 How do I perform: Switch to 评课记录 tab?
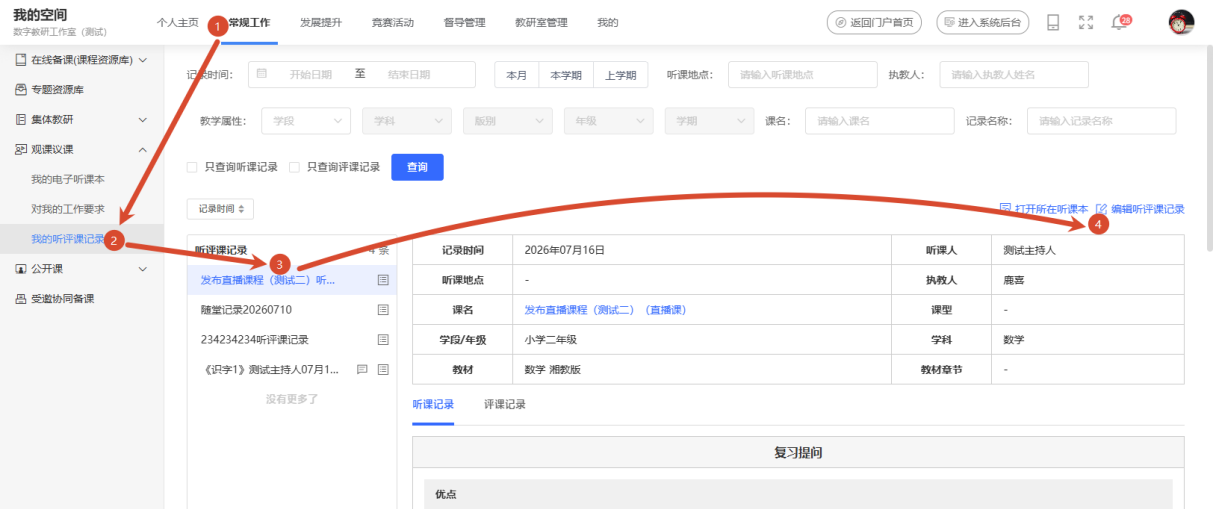coord(505,404)
